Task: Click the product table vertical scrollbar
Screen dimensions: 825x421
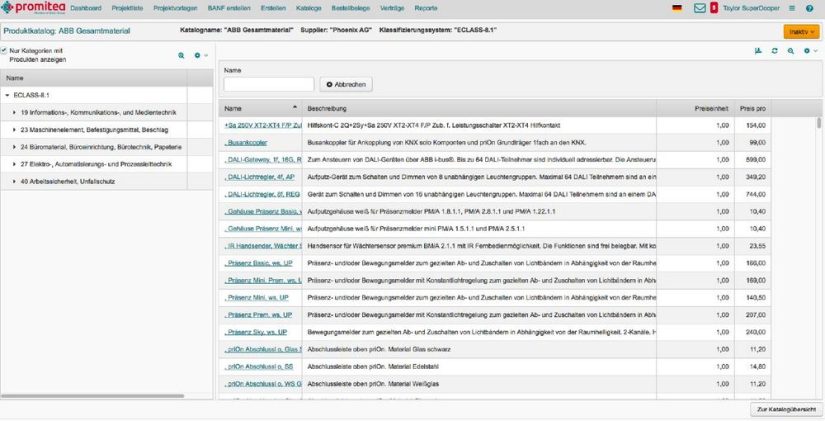Action: 819,123
